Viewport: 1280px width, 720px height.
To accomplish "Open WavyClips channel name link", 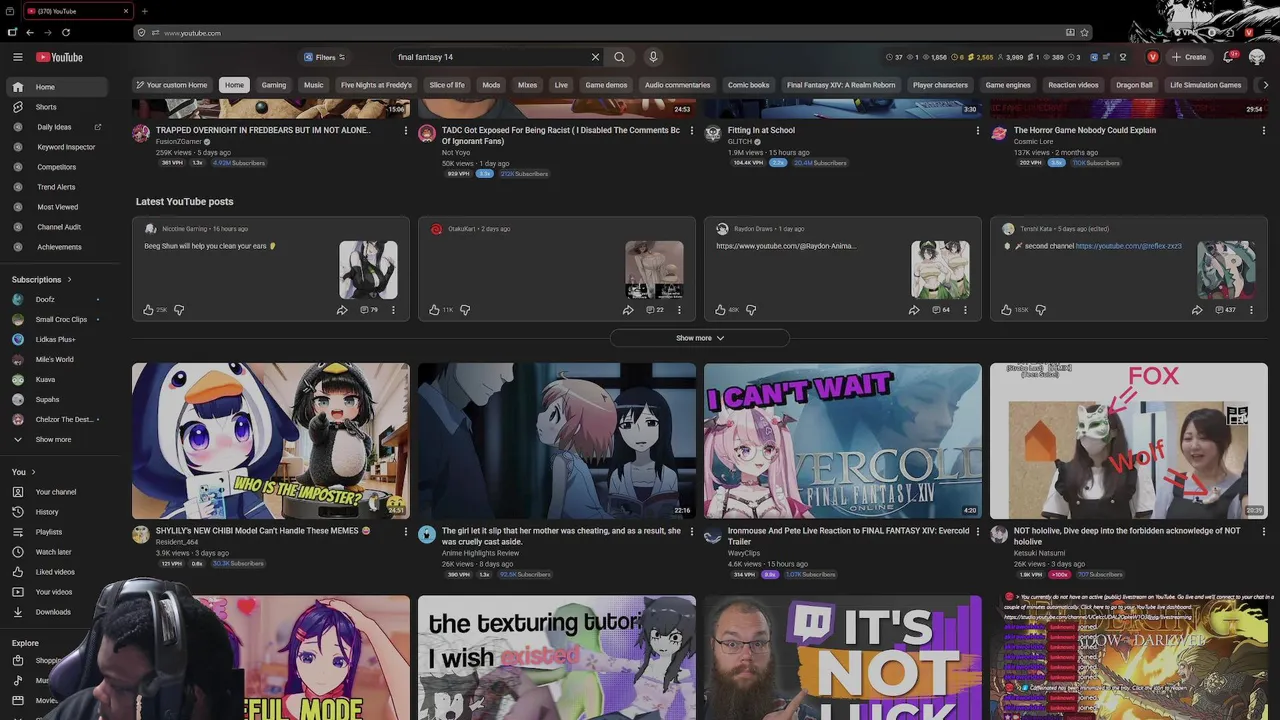I will point(744,553).
